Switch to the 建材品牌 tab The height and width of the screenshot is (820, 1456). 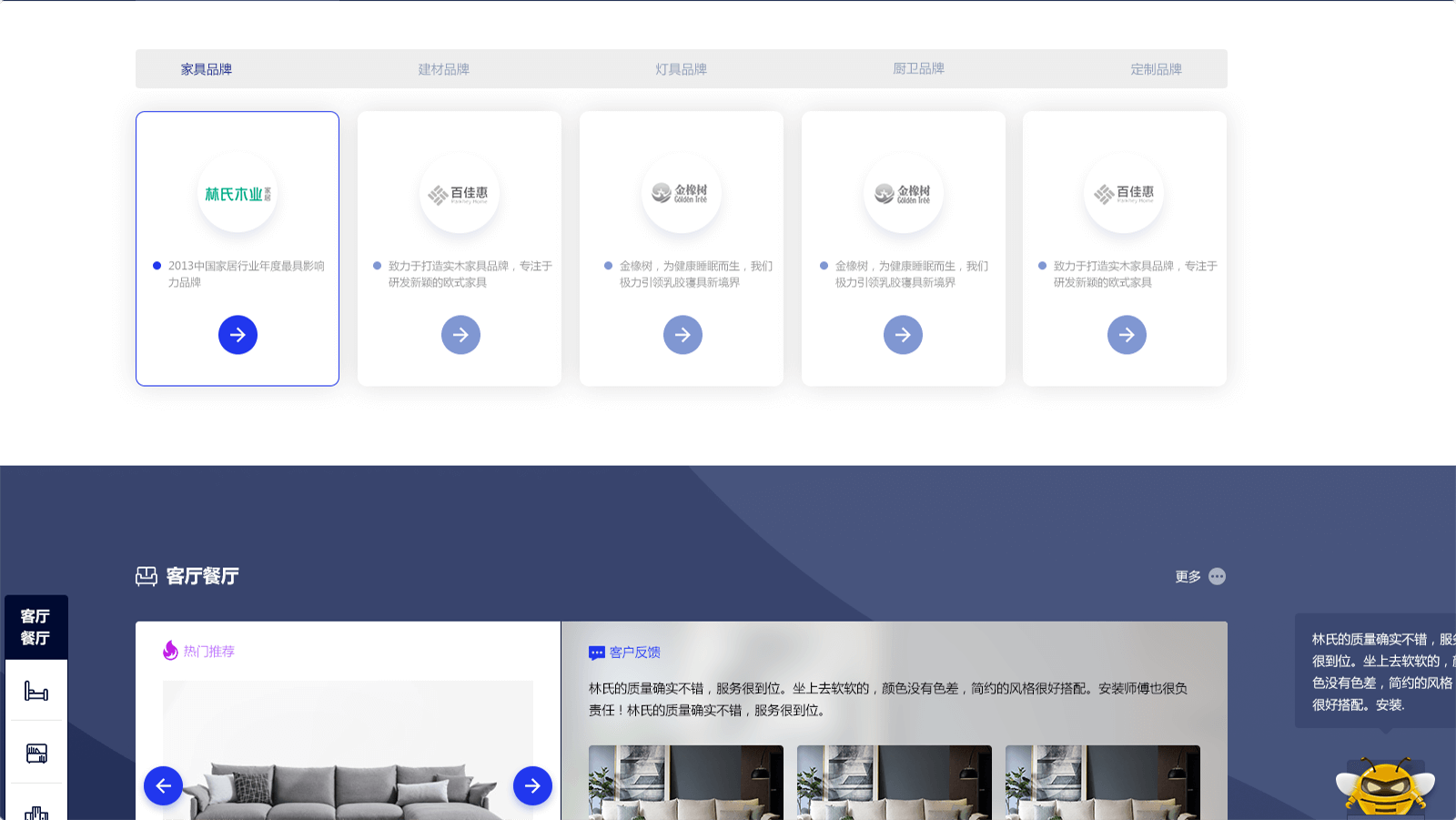pos(444,69)
